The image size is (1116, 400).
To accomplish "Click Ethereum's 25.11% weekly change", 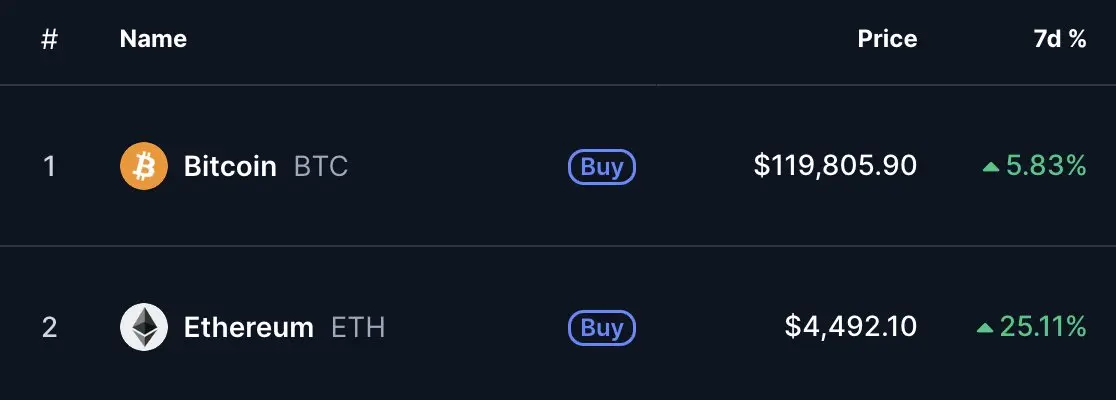I will (1043, 327).
